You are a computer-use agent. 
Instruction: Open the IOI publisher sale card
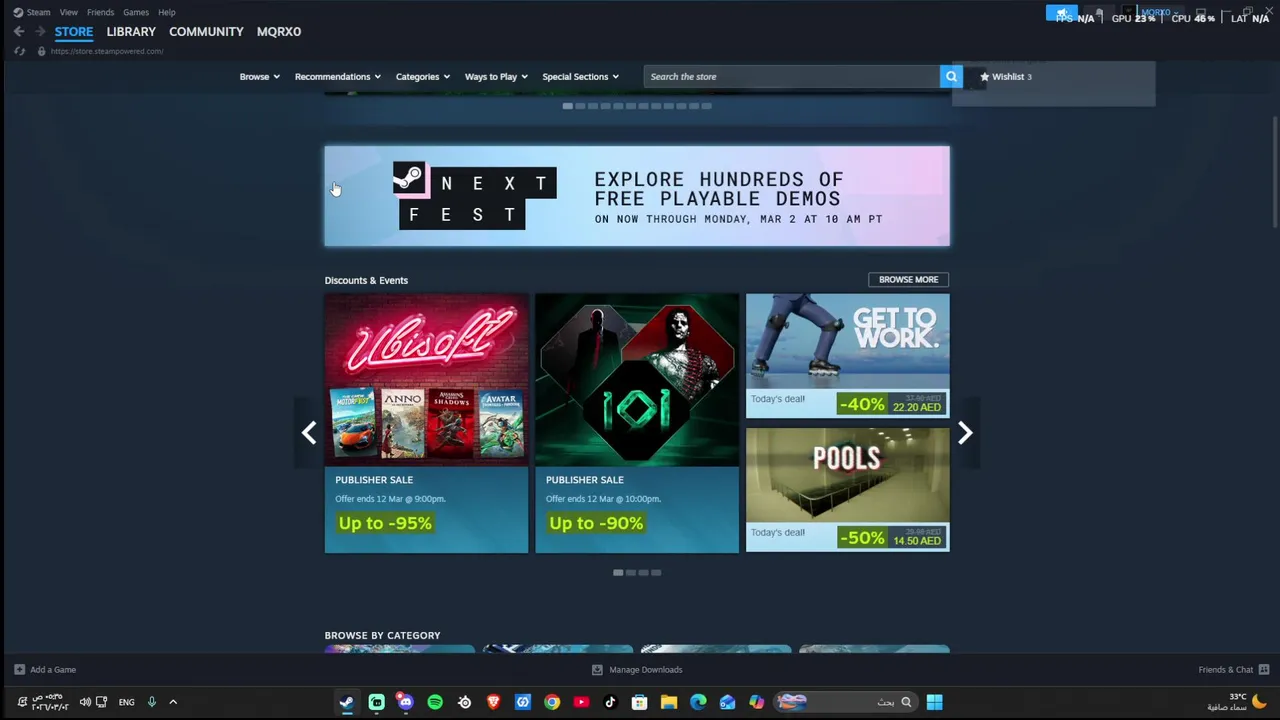click(x=637, y=422)
